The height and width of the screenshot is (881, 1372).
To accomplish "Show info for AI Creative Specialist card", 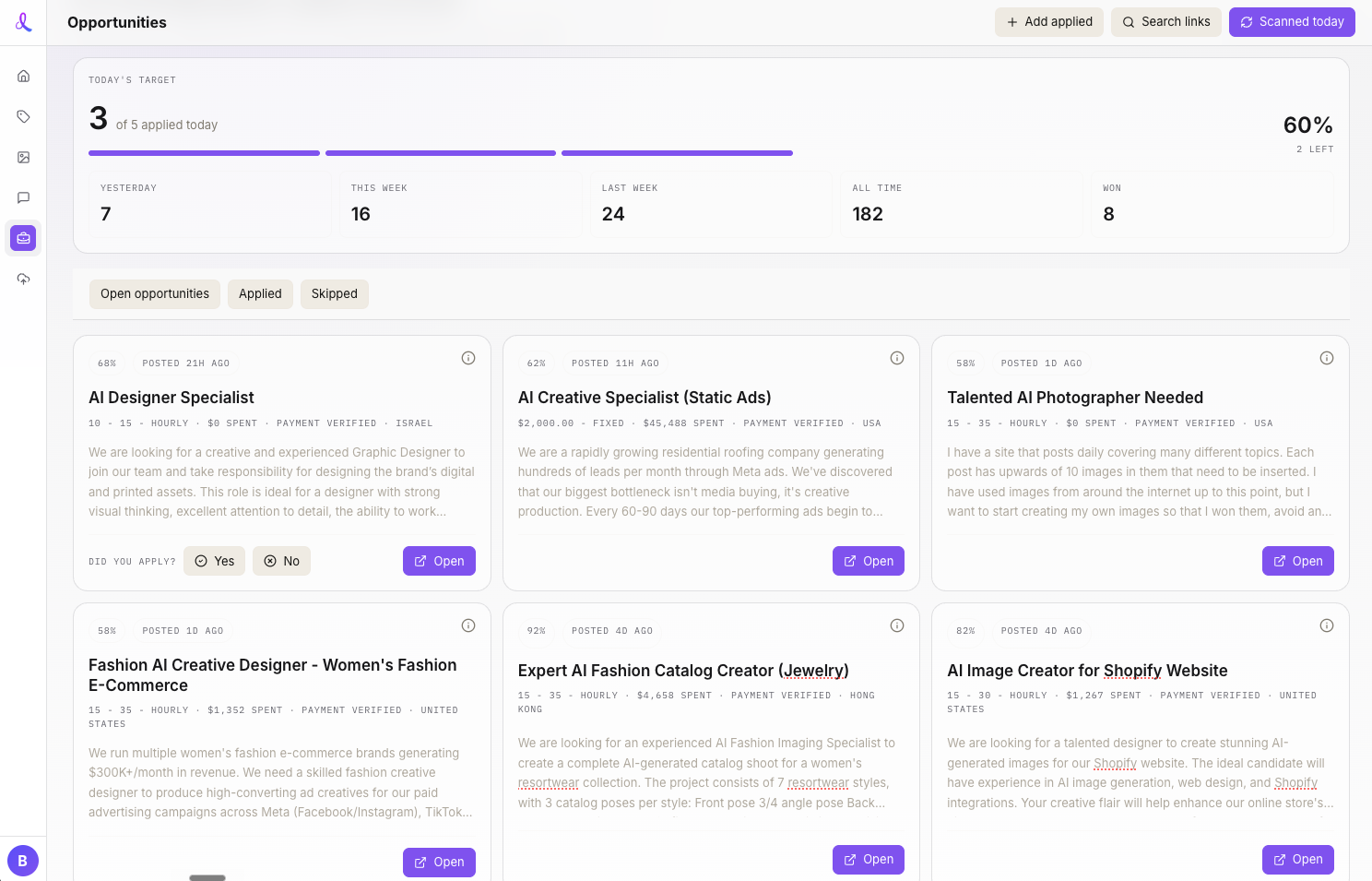I will pos(897,358).
